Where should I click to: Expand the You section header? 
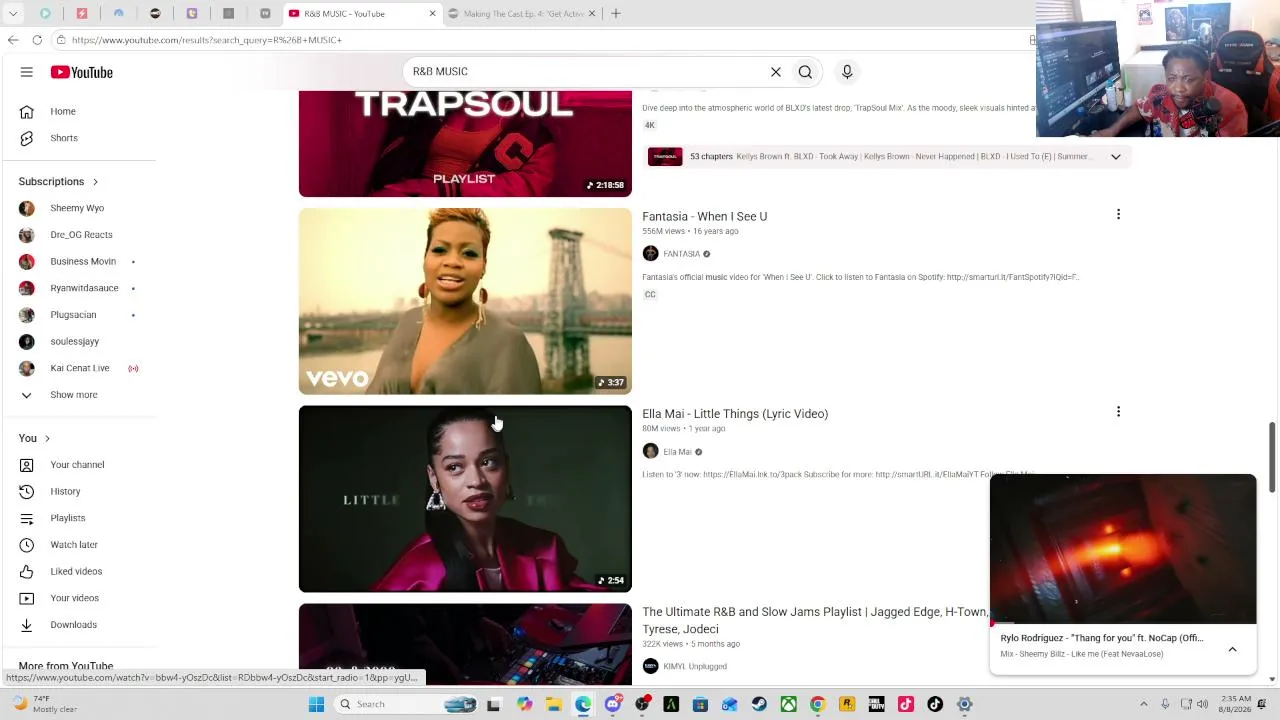34,438
